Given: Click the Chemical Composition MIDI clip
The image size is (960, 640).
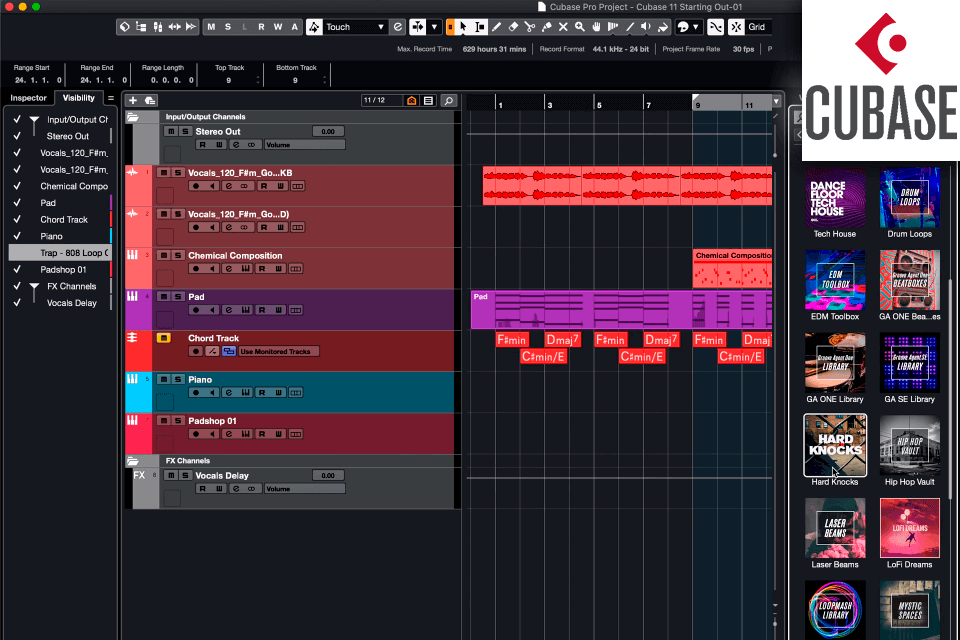Looking at the screenshot, I should point(732,268).
